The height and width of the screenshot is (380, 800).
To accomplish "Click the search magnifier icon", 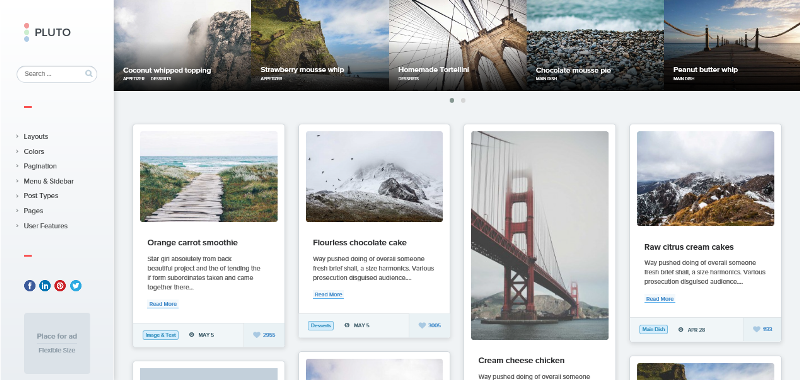I will pyautogui.click(x=89, y=73).
